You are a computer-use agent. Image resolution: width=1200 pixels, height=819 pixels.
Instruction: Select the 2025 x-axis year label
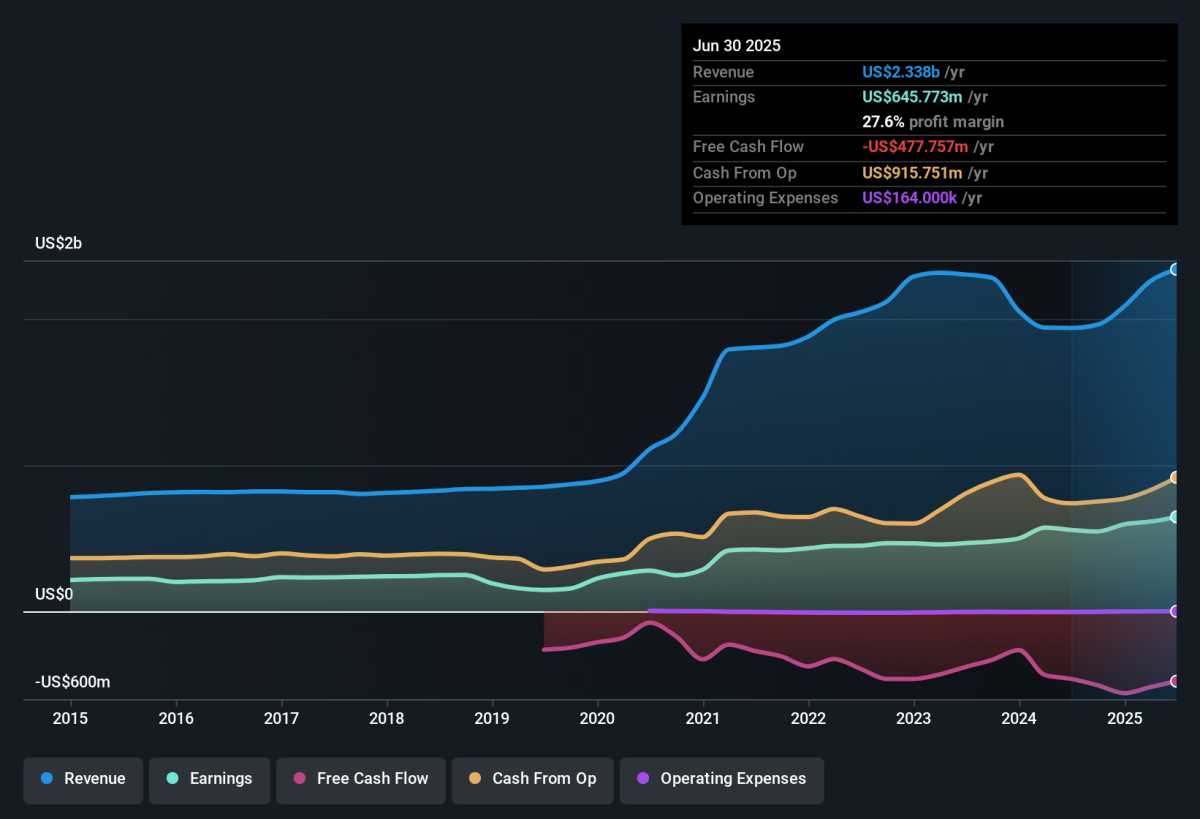[1124, 718]
